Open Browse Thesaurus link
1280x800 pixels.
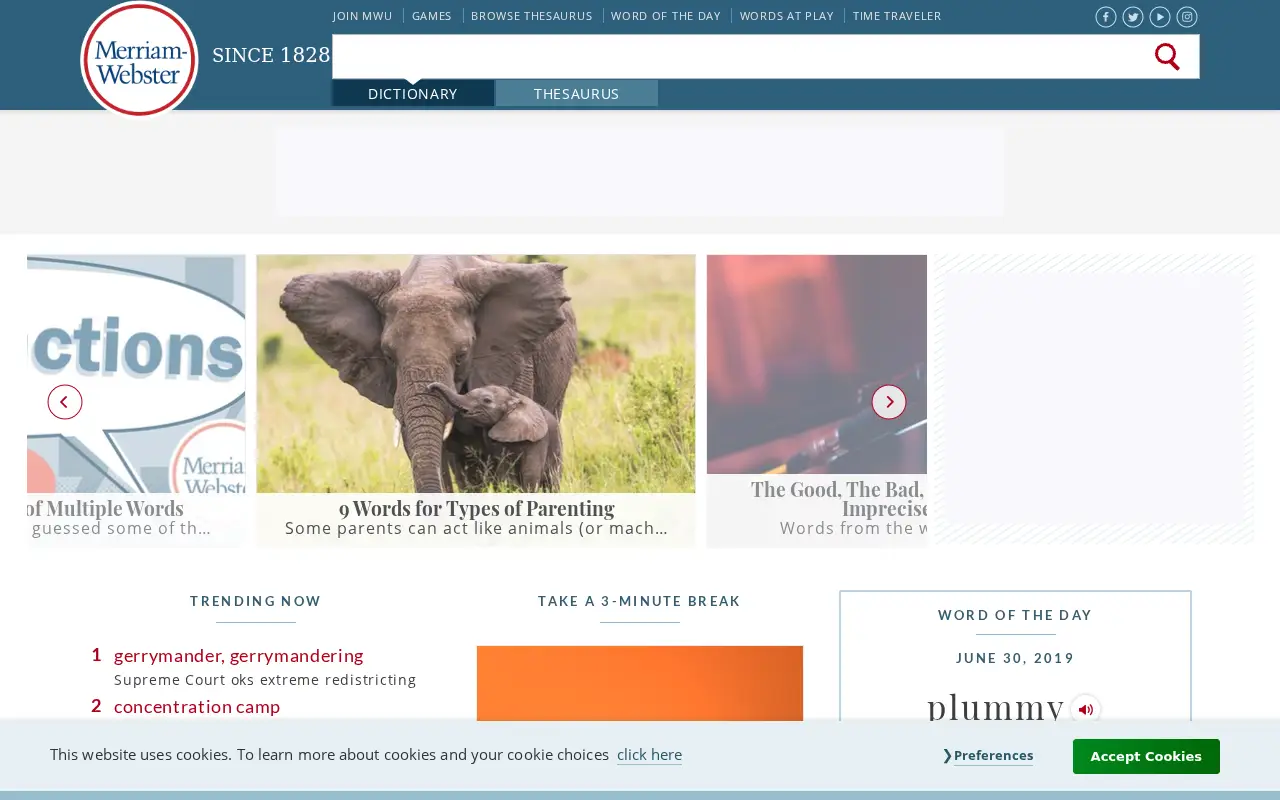531,16
